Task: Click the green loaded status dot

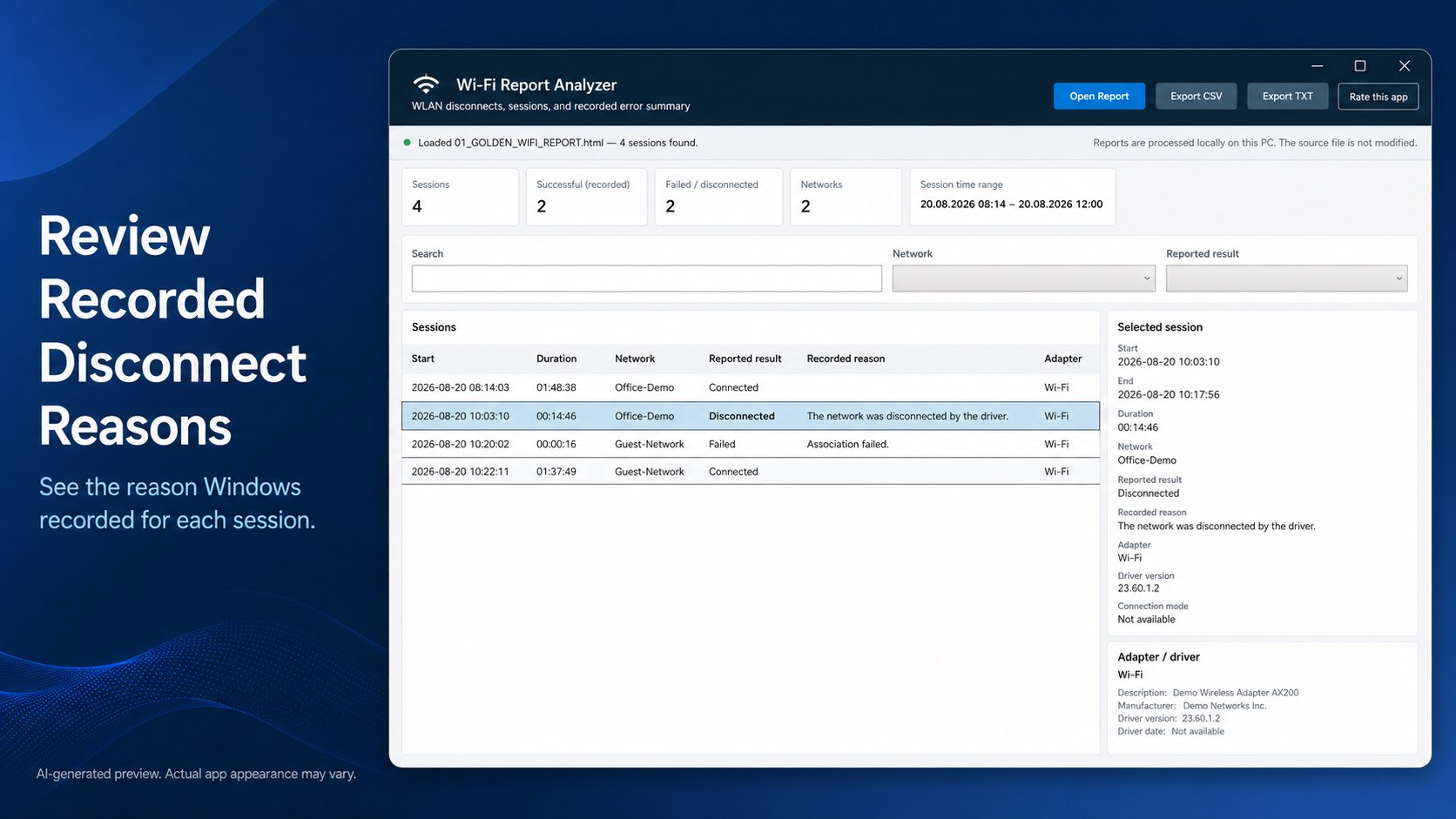Action: pyautogui.click(x=407, y=143)
